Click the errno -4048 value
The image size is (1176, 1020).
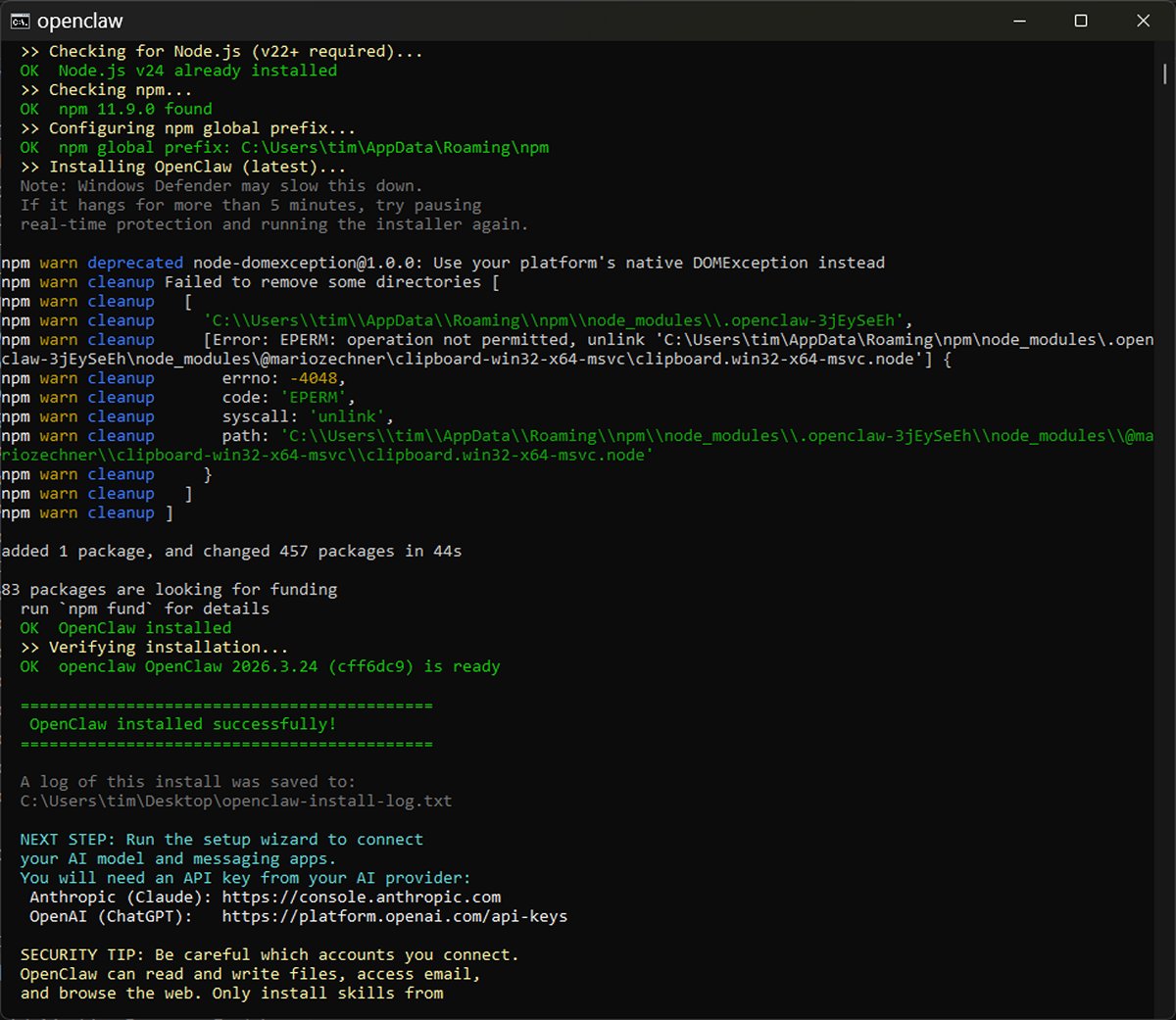pos(314,378)
